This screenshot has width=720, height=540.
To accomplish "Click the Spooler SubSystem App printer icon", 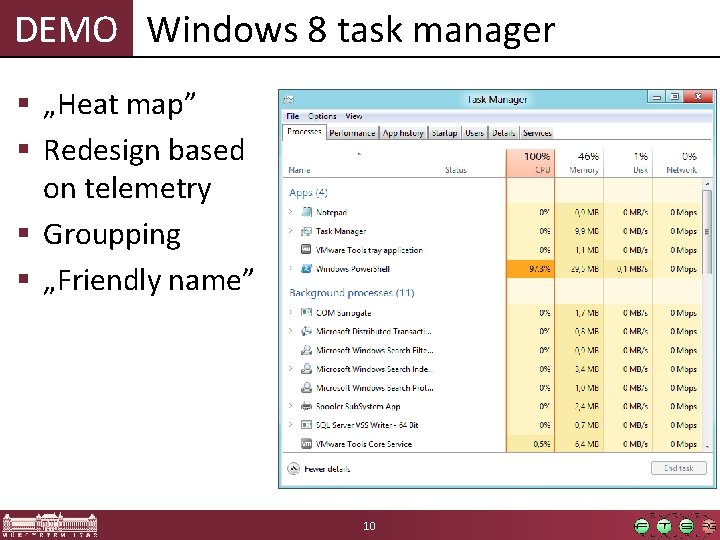I will 306,406.
